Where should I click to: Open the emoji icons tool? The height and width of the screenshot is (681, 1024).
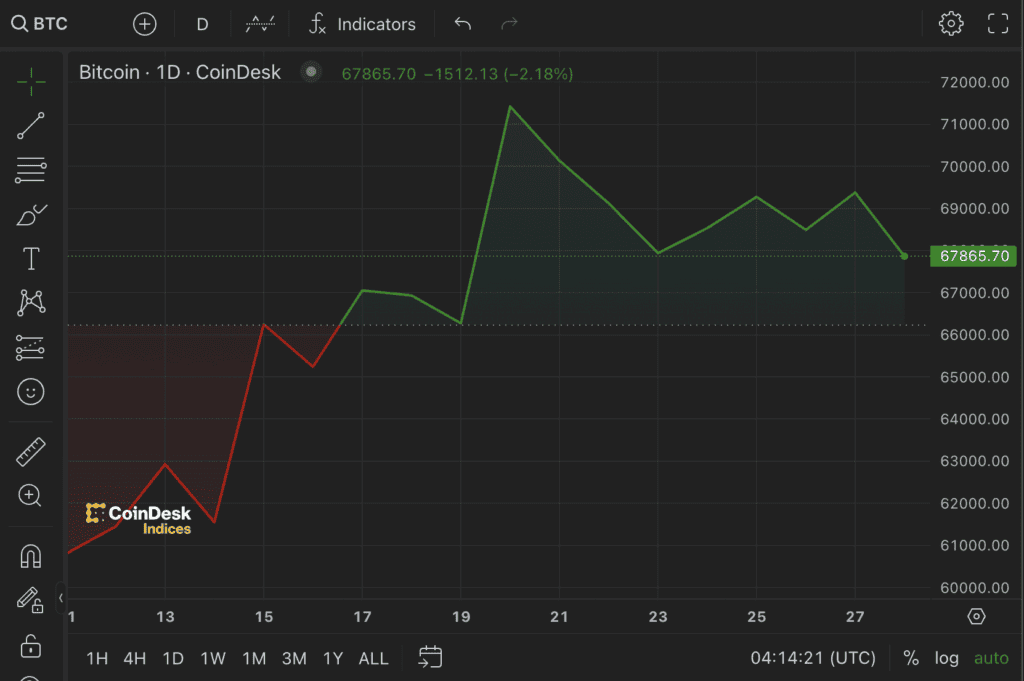click(x=31, y=392)
